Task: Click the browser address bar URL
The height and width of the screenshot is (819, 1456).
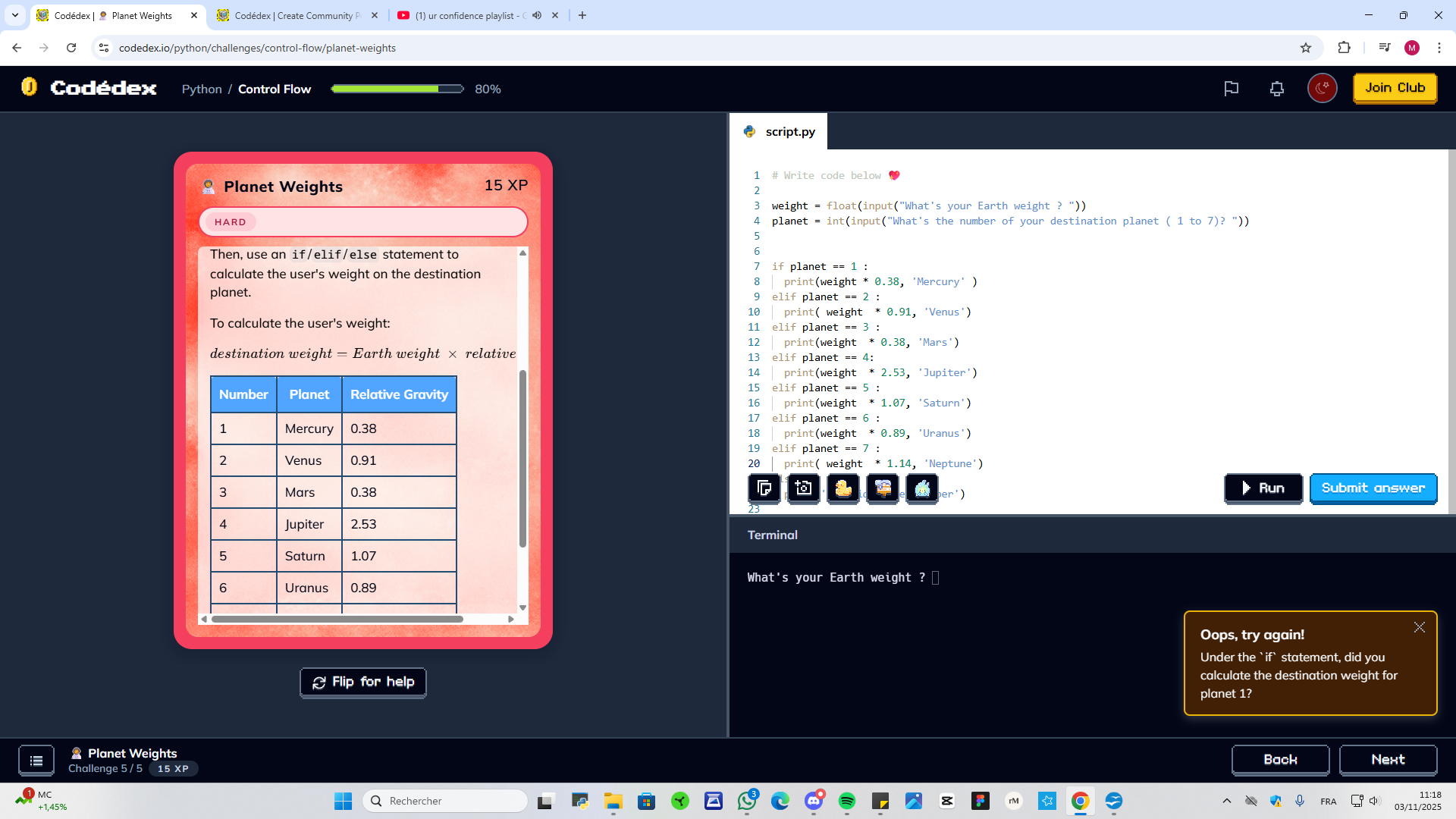Action: pyautogui.click(x=257, y=48)
